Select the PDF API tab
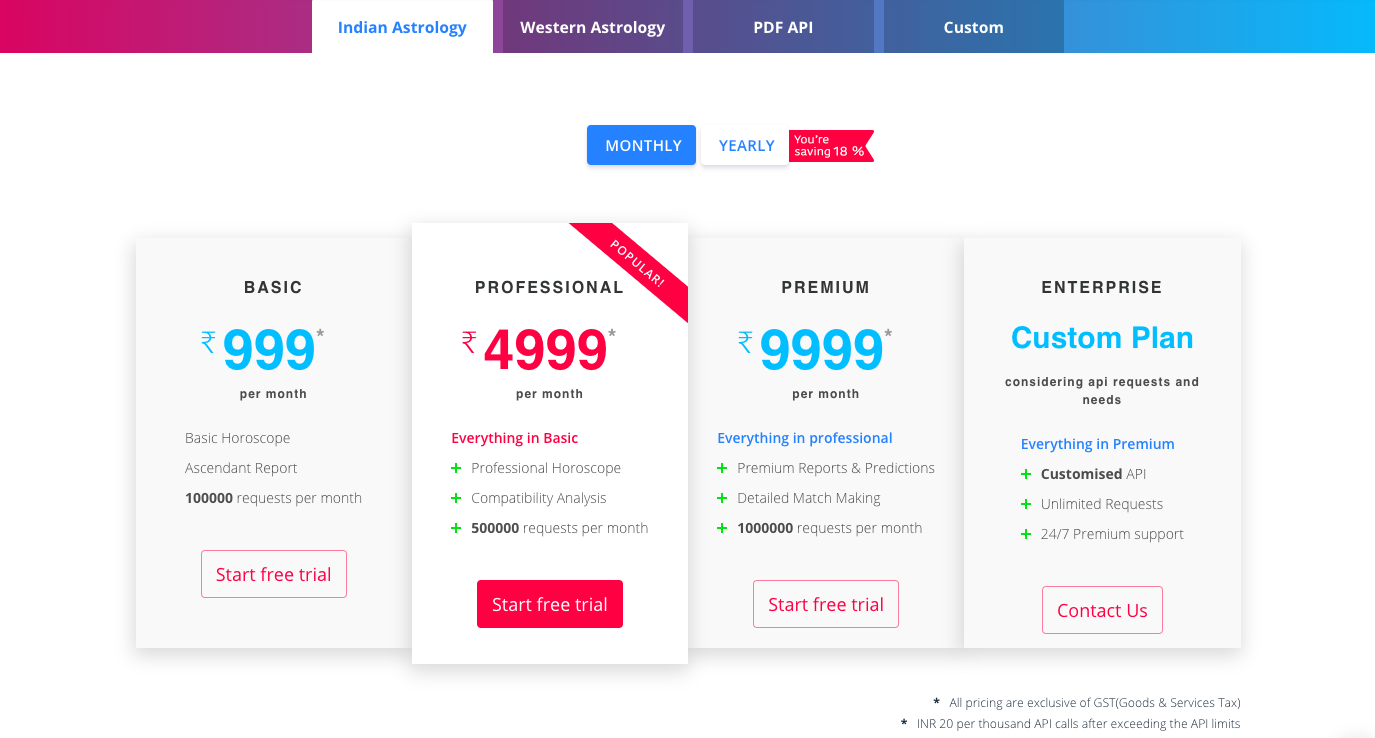 (x=783, y=27)
